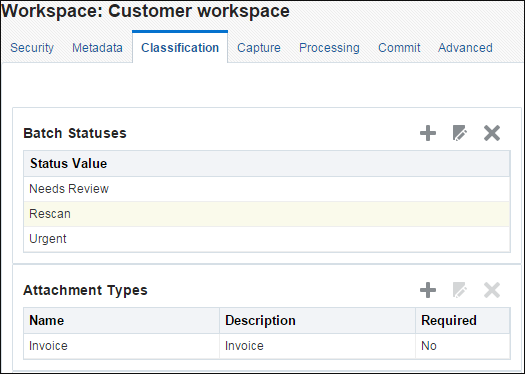The height and width of the screenshot is (374, 525).
Task: Click the disabled edit attachment type icon
Action: click(x=460, y=290)
